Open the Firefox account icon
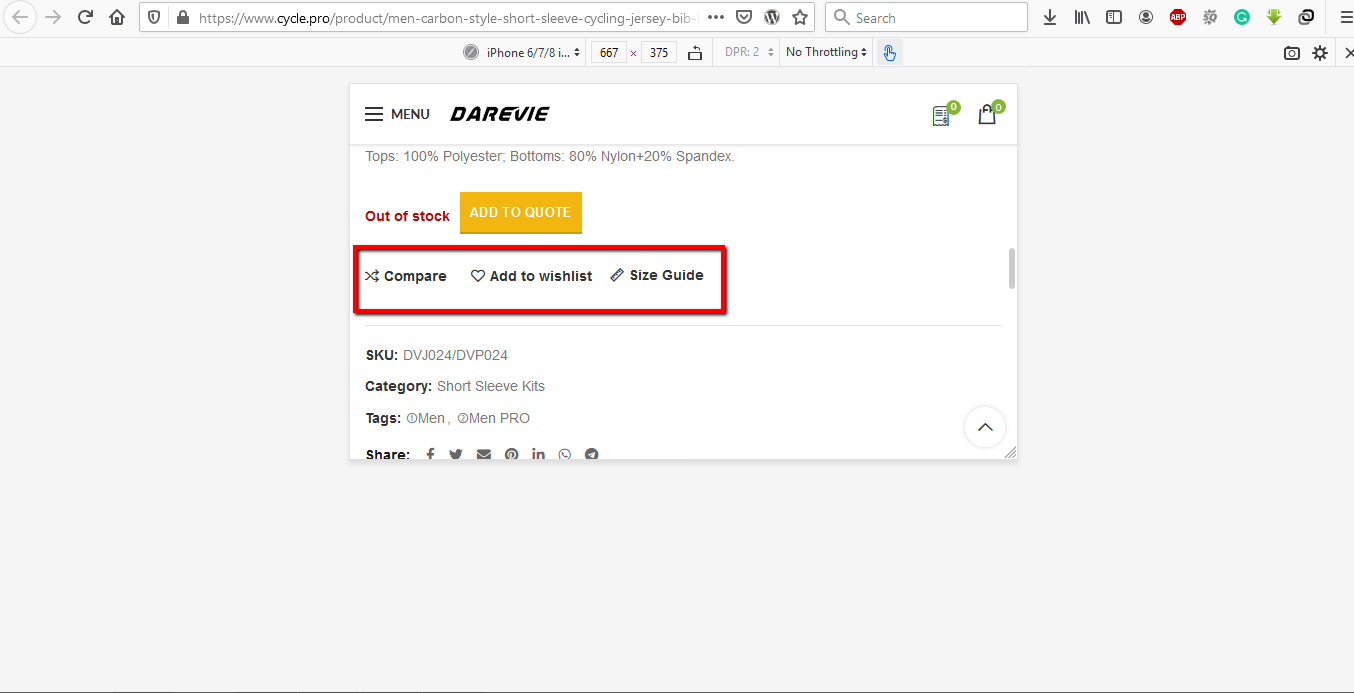Viewport: 1354px width, 693px height. coord(1146,17)
